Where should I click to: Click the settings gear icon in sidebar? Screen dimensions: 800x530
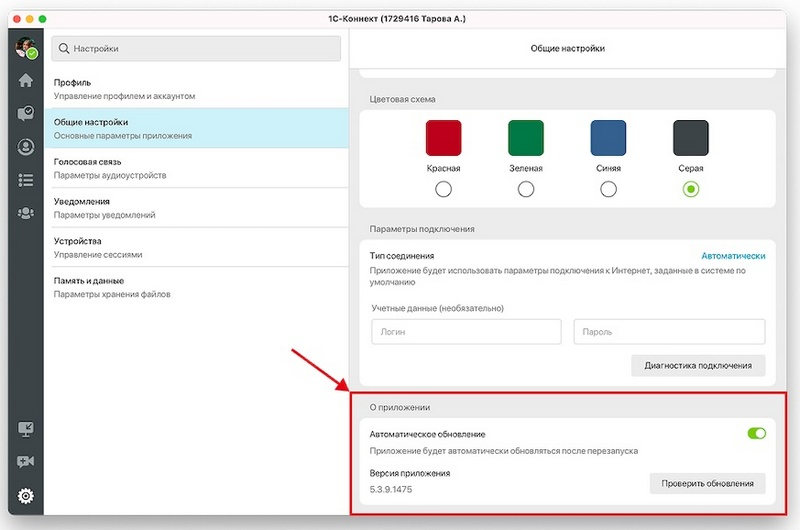tap(26, 495)
